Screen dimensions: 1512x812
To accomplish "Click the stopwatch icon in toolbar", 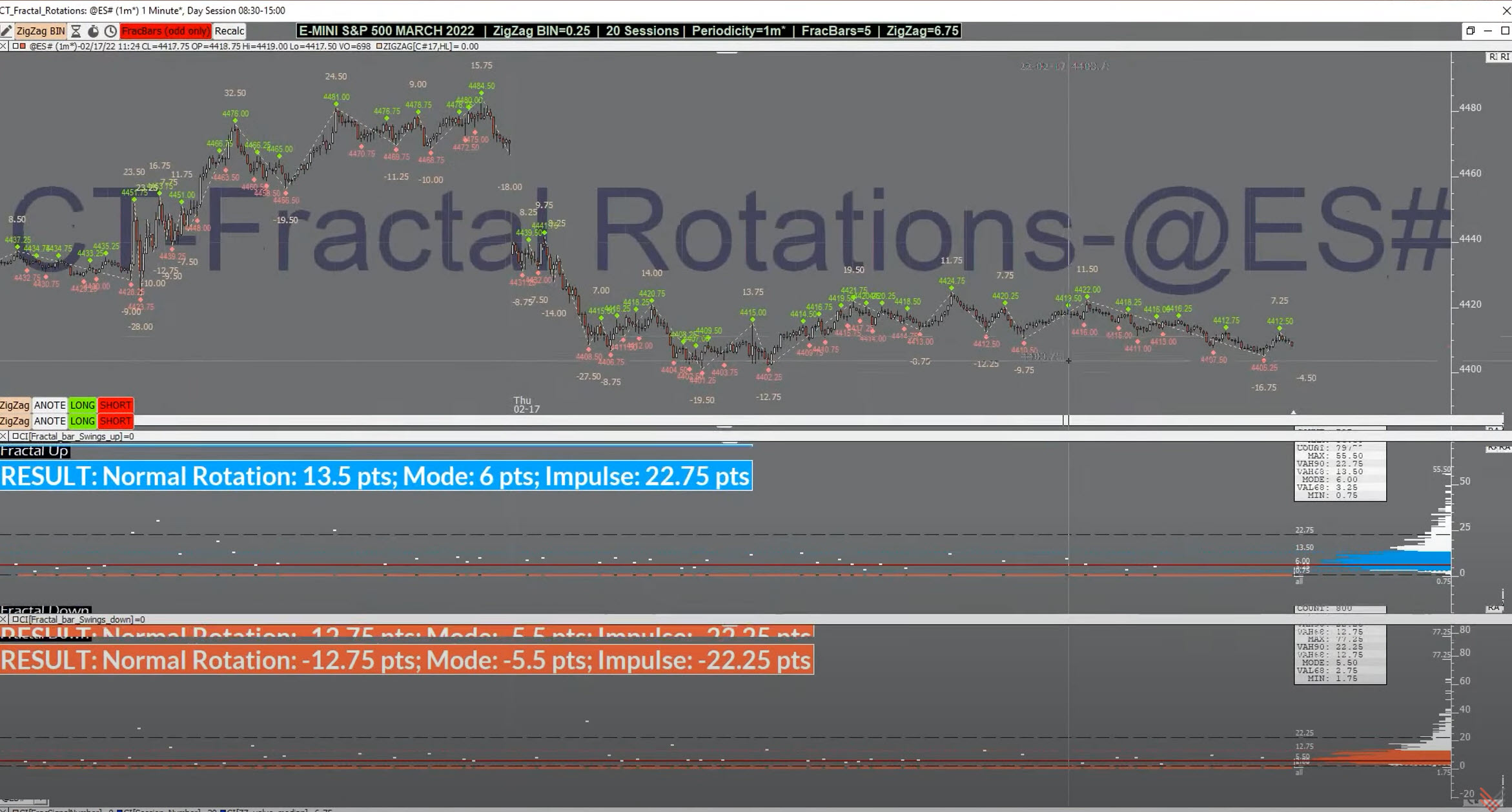I will [x=93, y=31].
